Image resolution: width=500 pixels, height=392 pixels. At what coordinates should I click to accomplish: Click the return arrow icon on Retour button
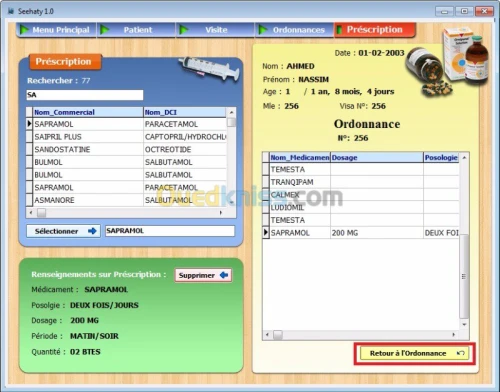(x=461, y=353)
